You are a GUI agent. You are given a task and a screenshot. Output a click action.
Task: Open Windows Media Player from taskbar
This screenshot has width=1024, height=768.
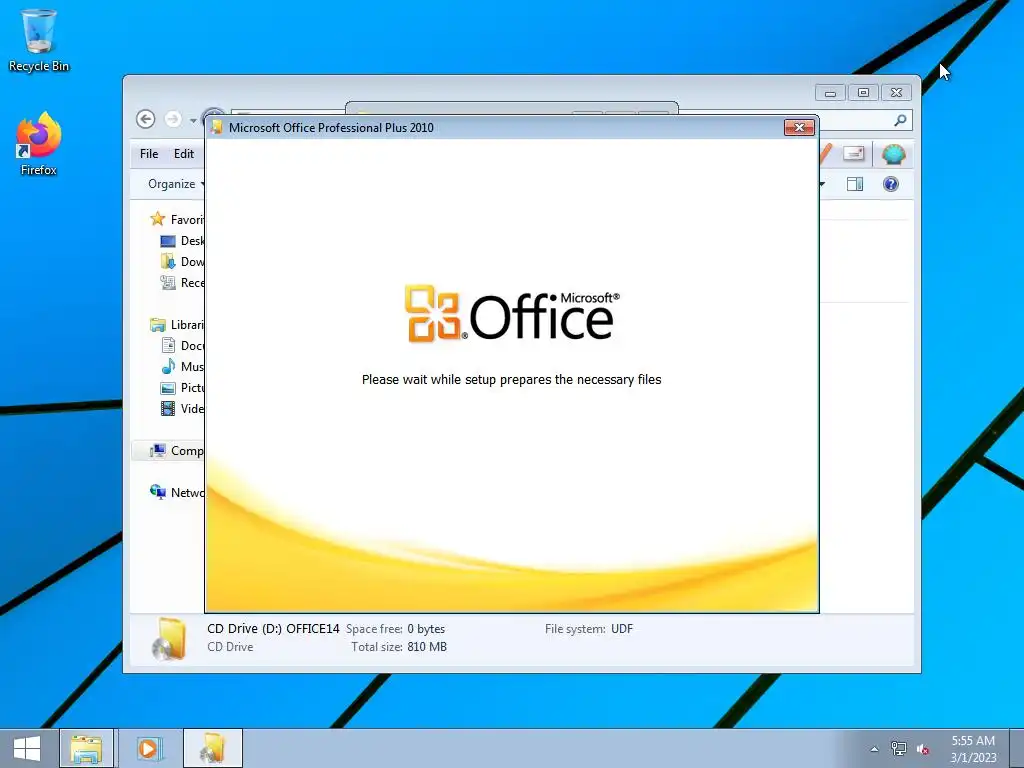click(x=149, y=748)
